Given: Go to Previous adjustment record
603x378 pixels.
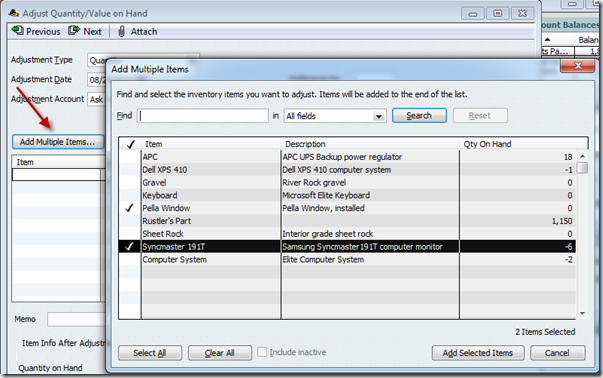Looking at the screenshot, I should pos(36,31).
